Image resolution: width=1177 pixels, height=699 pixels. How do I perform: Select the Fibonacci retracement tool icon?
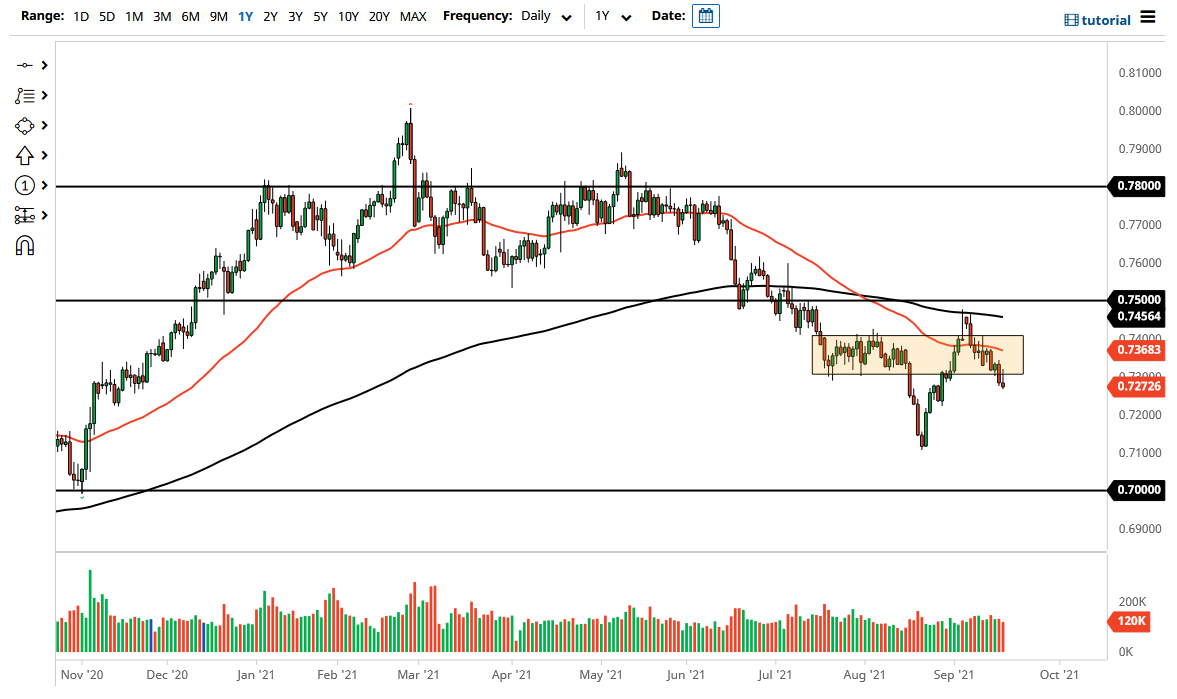(24, 95)
